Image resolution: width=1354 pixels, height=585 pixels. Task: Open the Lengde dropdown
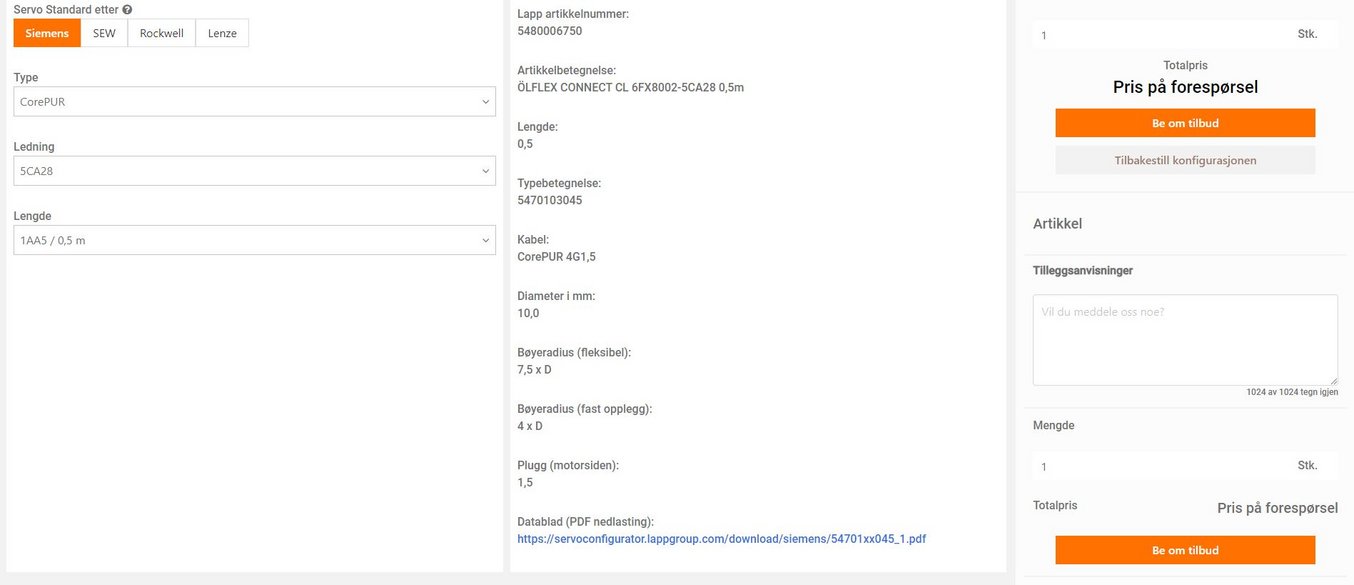click(x=254, y=240)
